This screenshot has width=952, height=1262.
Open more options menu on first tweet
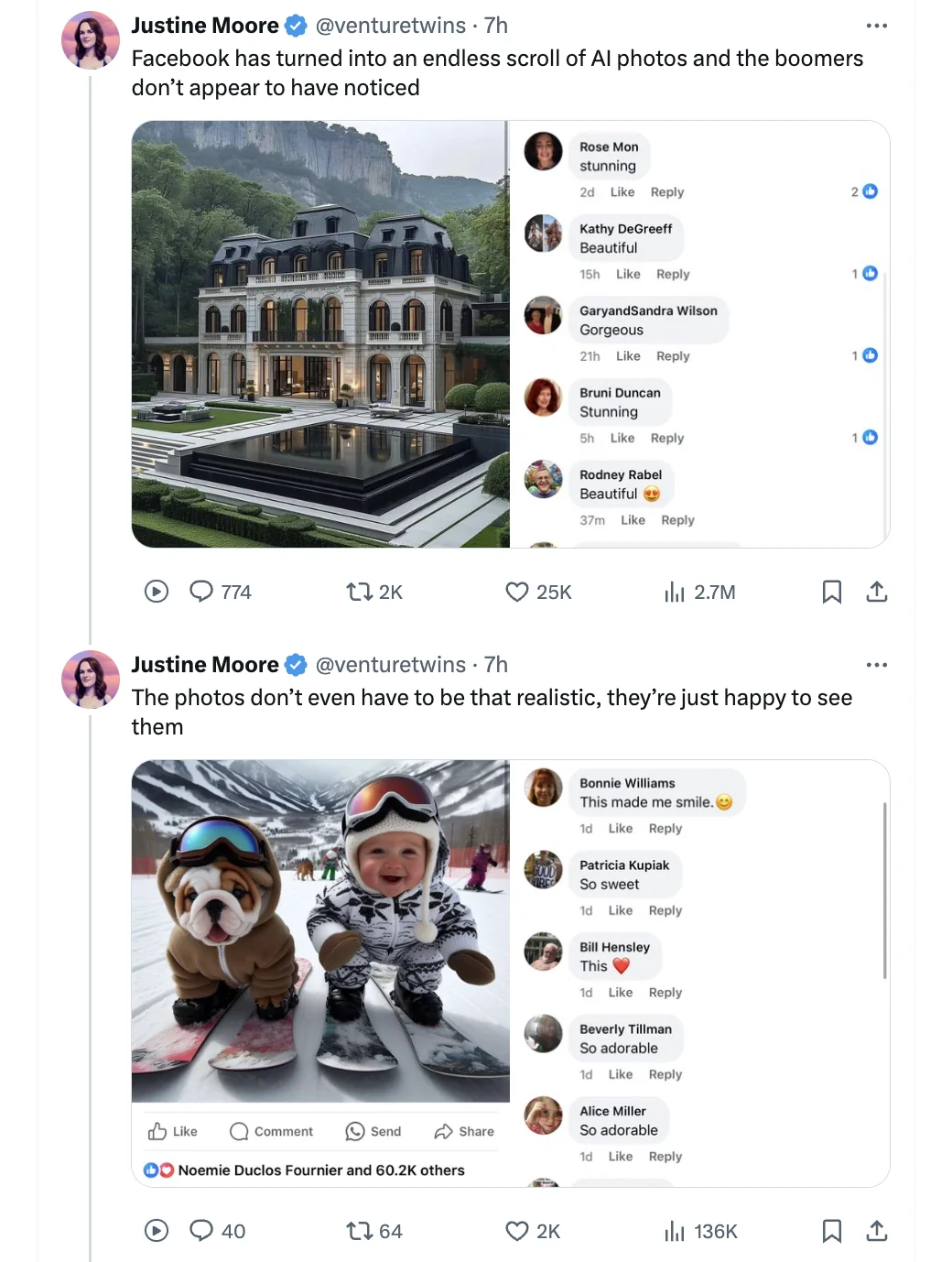coord(877,26)
